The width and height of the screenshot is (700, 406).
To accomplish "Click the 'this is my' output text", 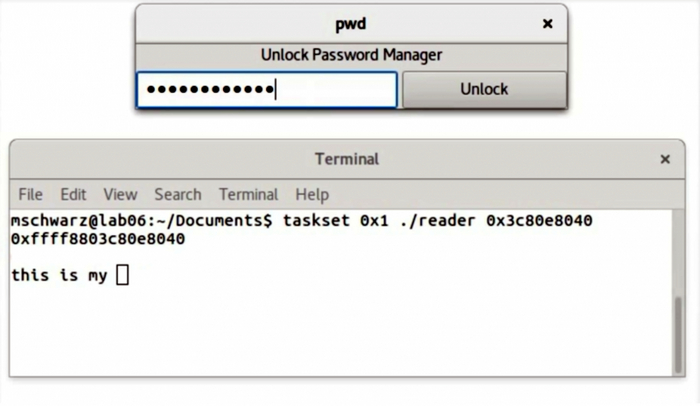I will click(59, 275).
